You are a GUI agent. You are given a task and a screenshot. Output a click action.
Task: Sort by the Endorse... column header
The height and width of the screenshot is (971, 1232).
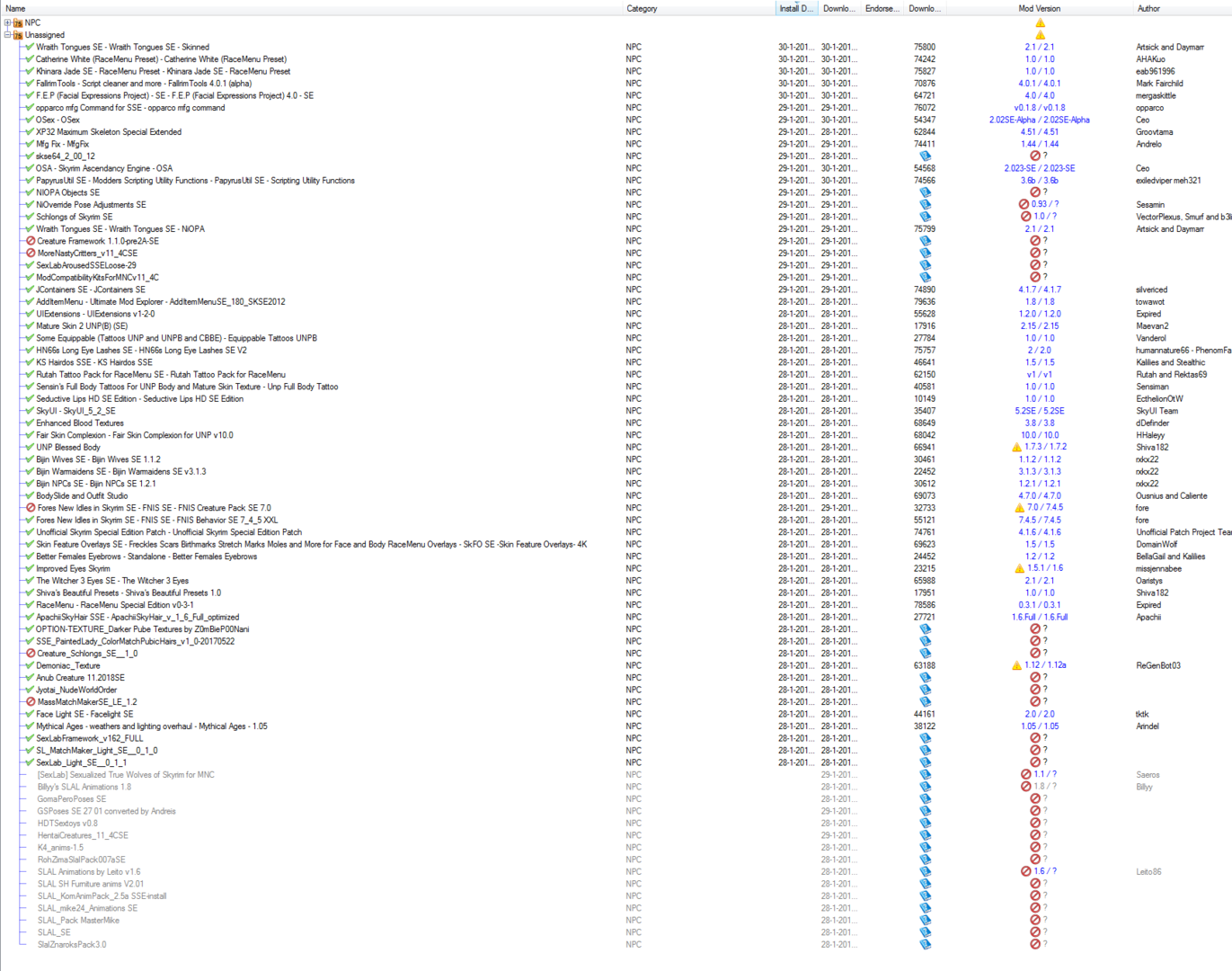tap(882, 8)
